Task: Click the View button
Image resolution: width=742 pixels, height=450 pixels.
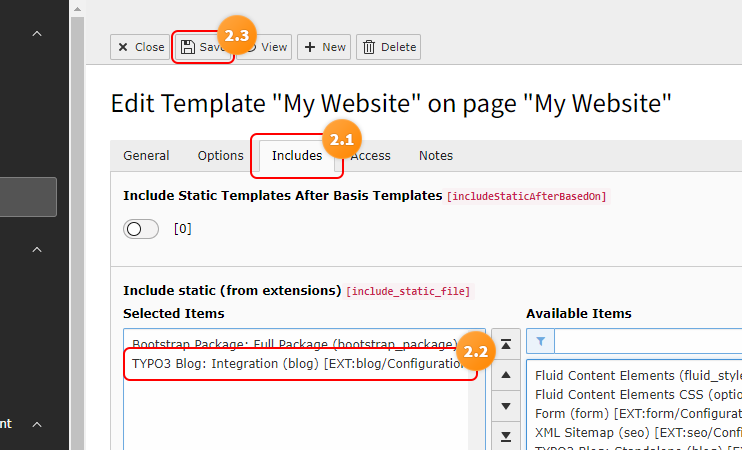Action: (x=266, y=47)
